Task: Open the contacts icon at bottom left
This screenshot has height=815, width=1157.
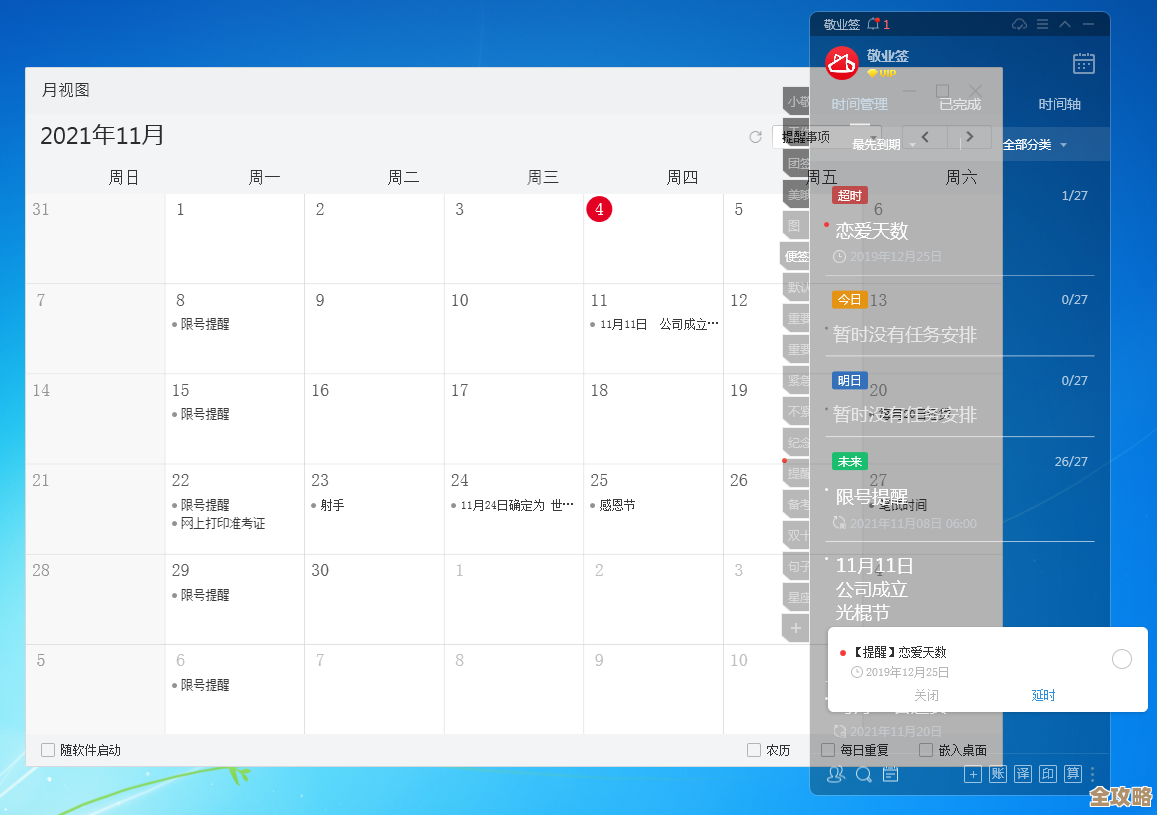Action: pos(836,774)
